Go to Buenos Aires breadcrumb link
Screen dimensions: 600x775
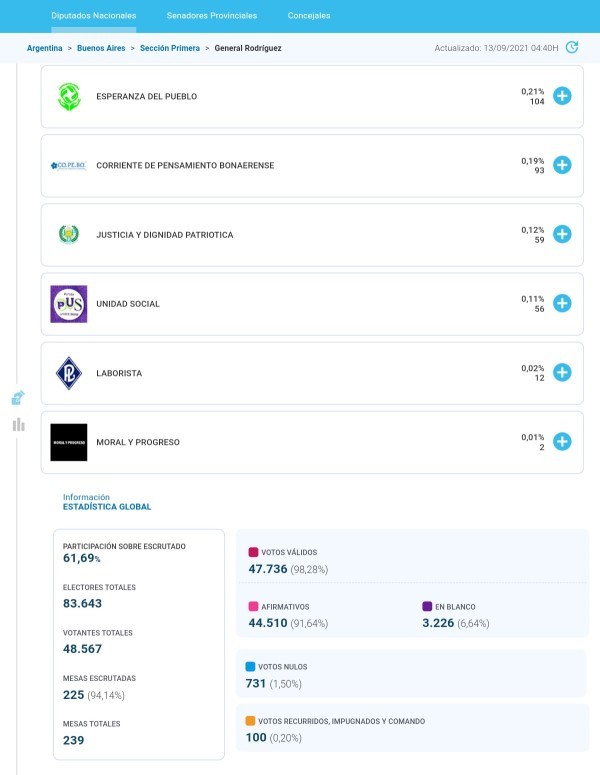point(101,48)
